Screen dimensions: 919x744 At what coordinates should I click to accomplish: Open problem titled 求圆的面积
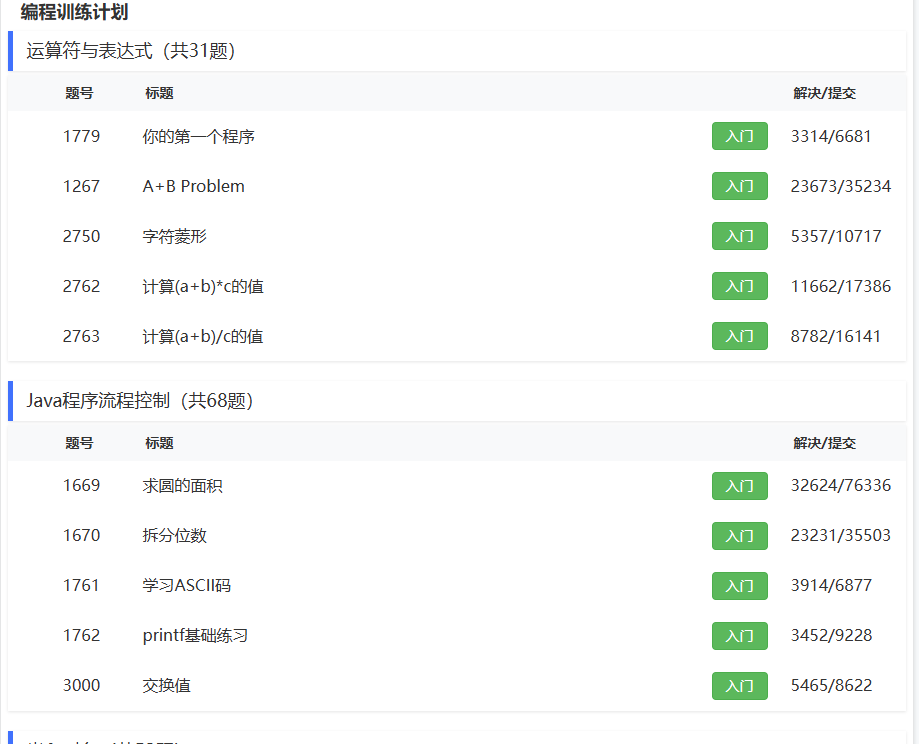182,485
